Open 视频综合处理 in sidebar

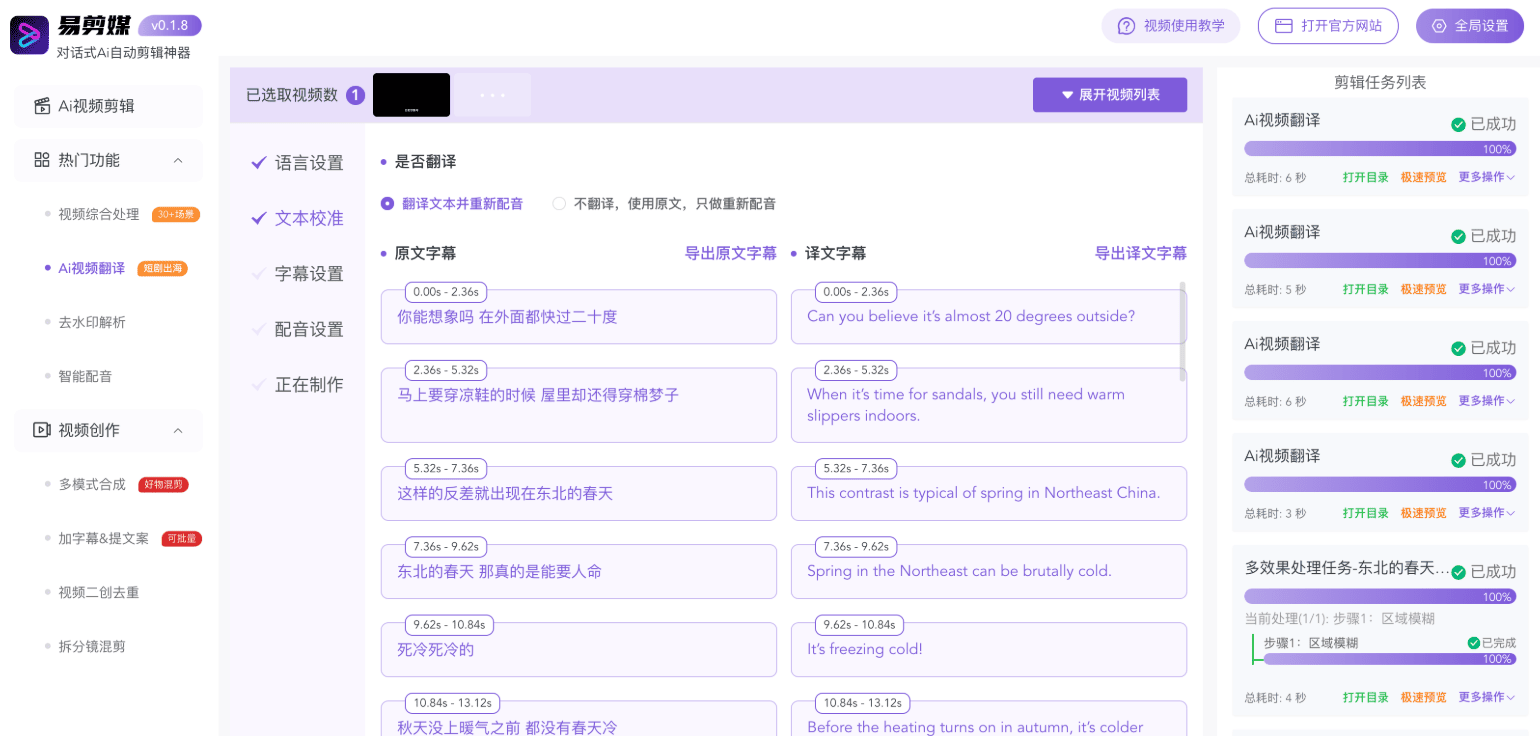99,214
